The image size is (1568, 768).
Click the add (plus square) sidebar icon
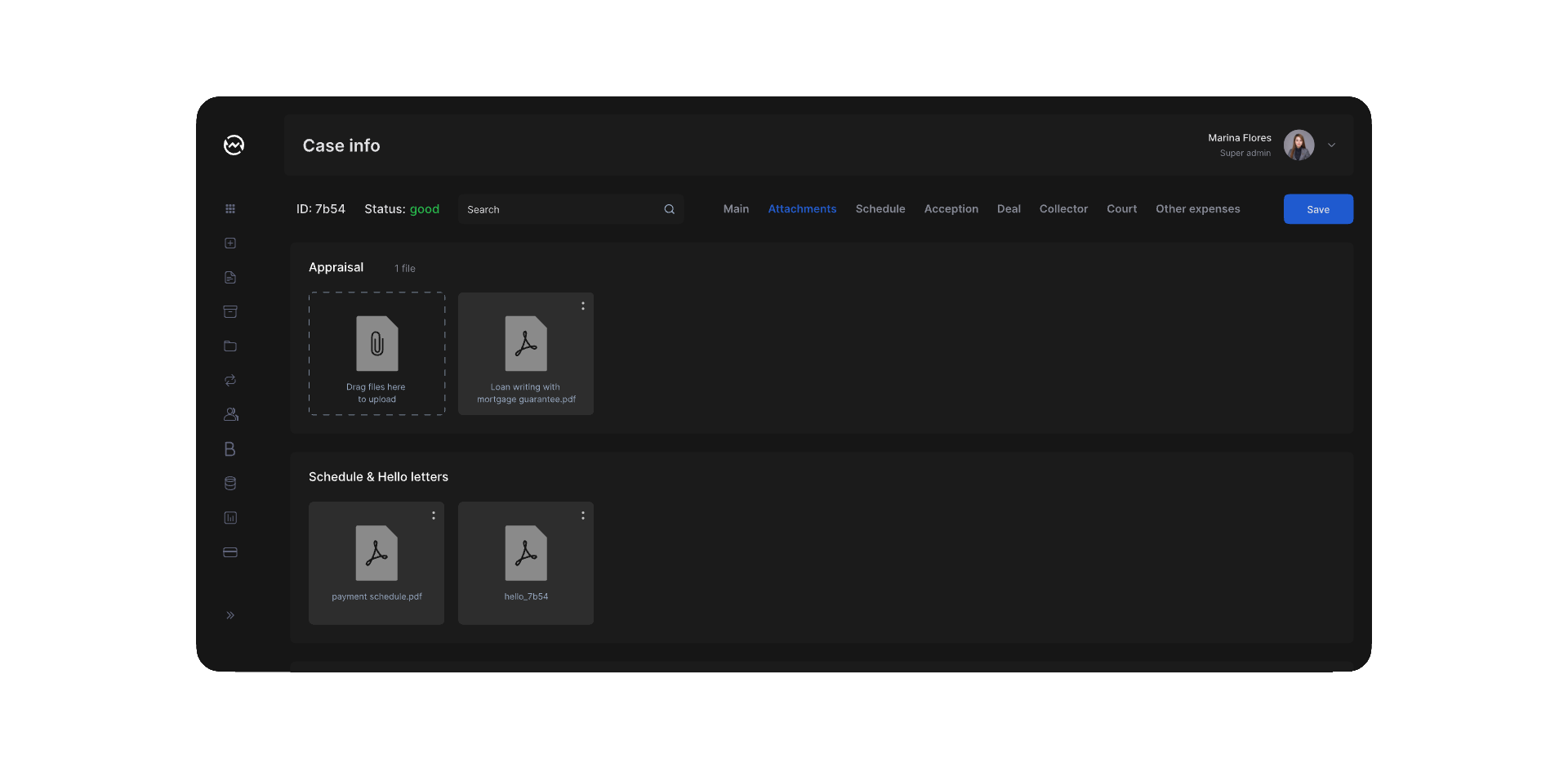pos(230,243)
